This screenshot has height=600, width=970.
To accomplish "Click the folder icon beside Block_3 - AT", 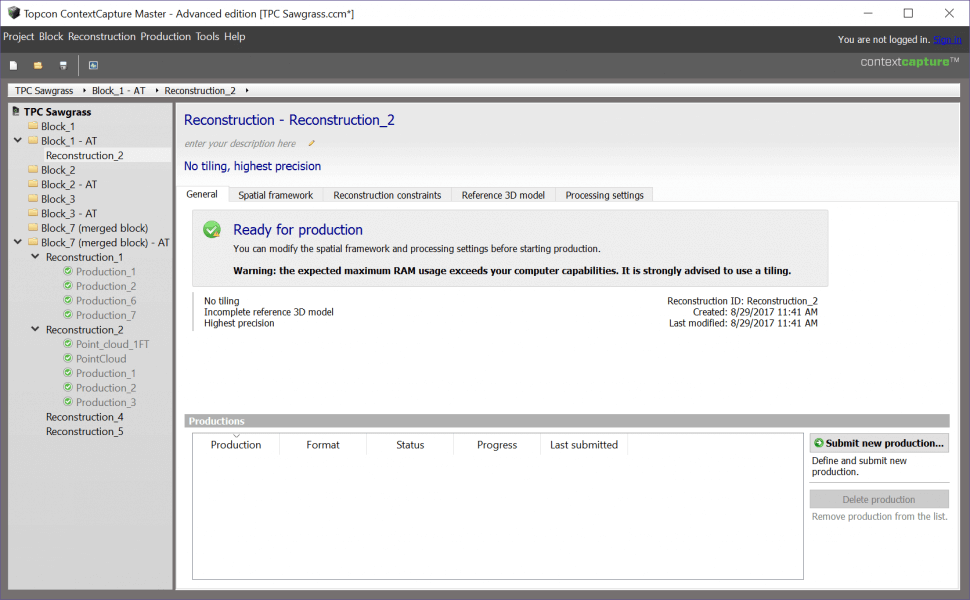I will click(33, 213).
